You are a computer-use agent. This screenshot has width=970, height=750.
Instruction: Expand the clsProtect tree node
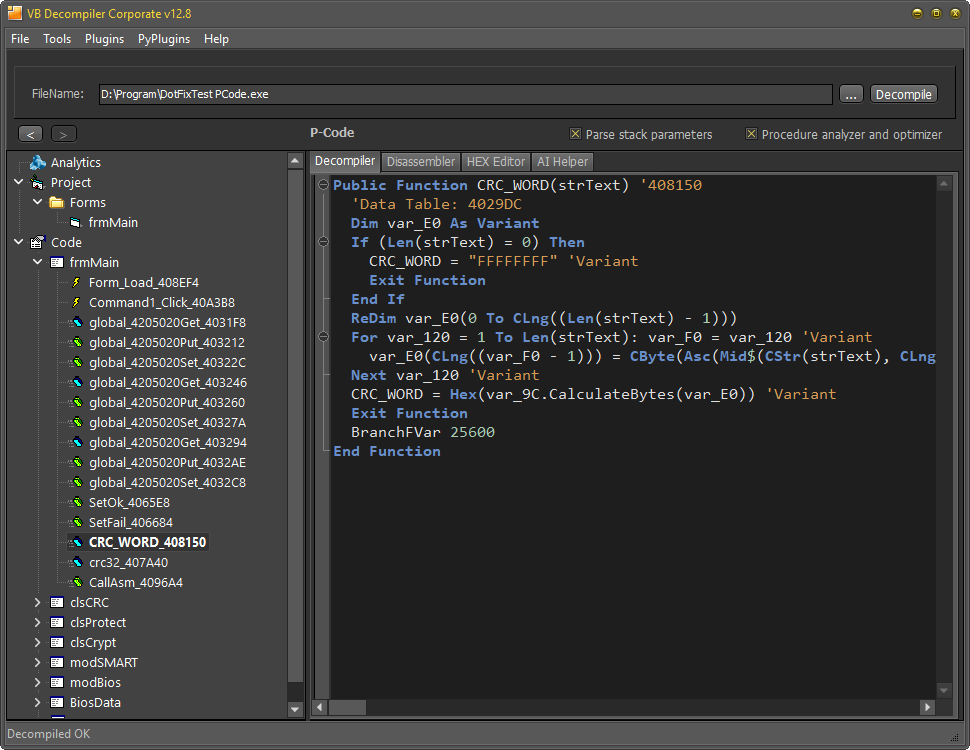coord(37,622)
